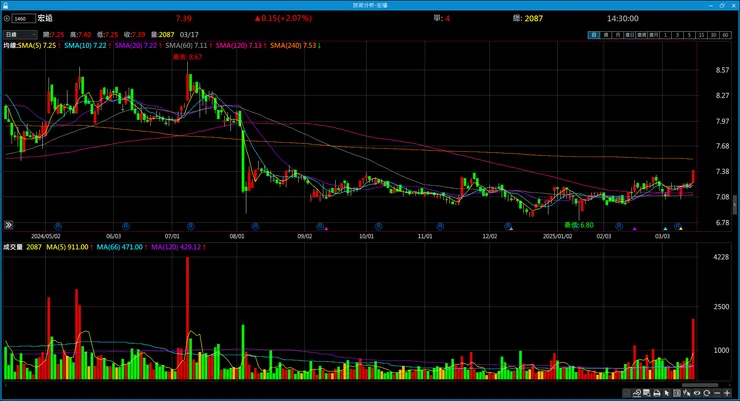Click the 14:30:00 time display
The height and width of the screenshot is (401, 740).
[x=622, y=18]
